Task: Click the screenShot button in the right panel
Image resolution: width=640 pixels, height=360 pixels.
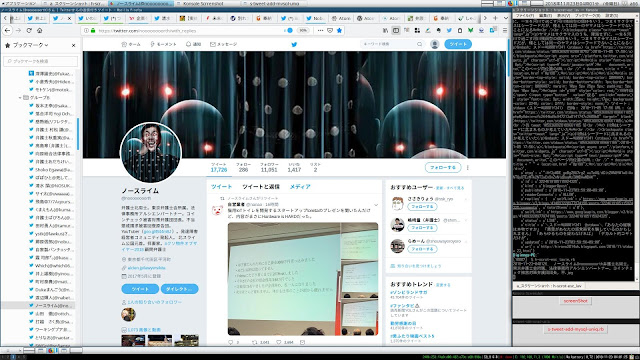Action: tap(576, 301)
